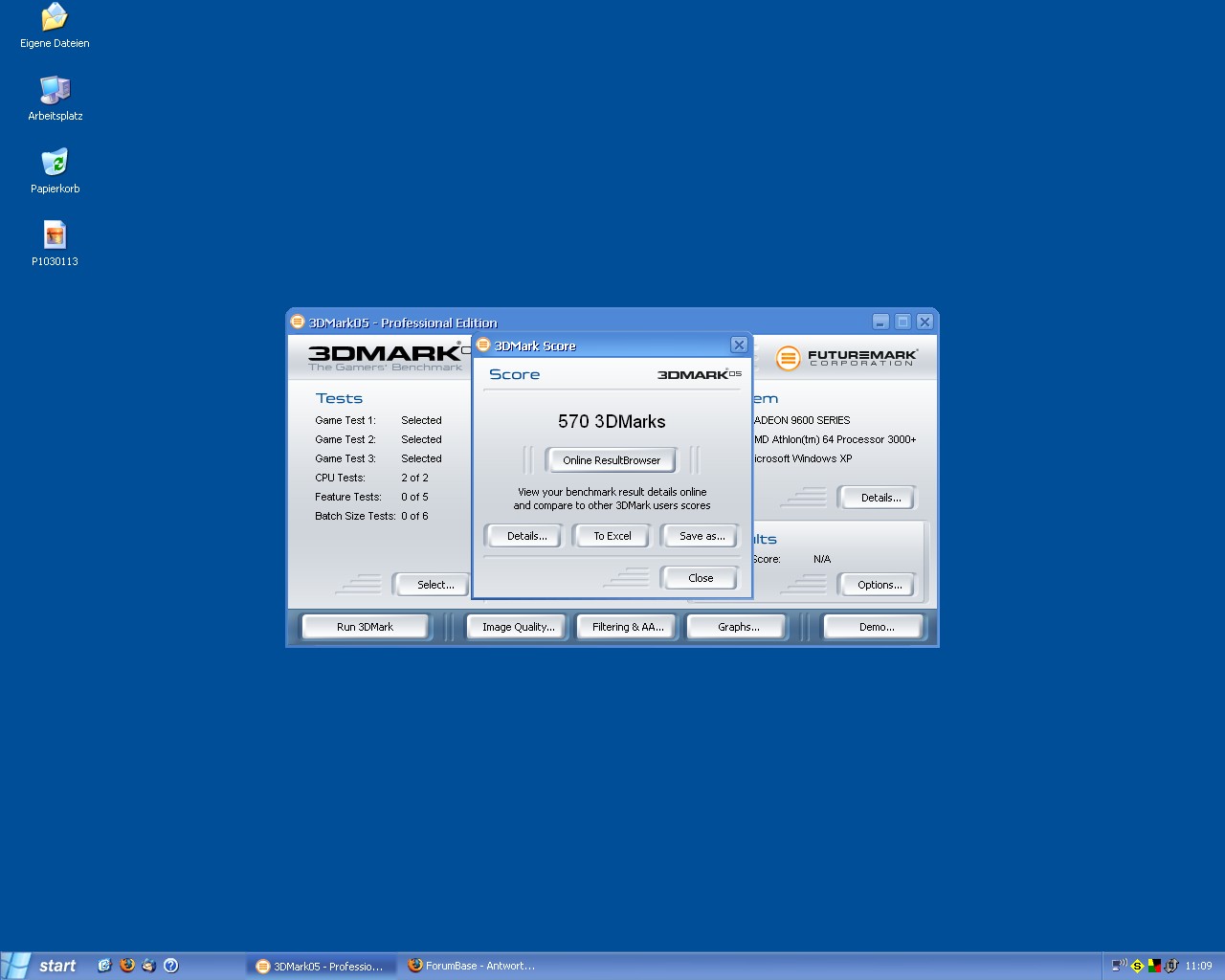The width and height of the screenshot is (1225, 980).
Task: Click the Game Test 2: label
Action: click(345, 439)
